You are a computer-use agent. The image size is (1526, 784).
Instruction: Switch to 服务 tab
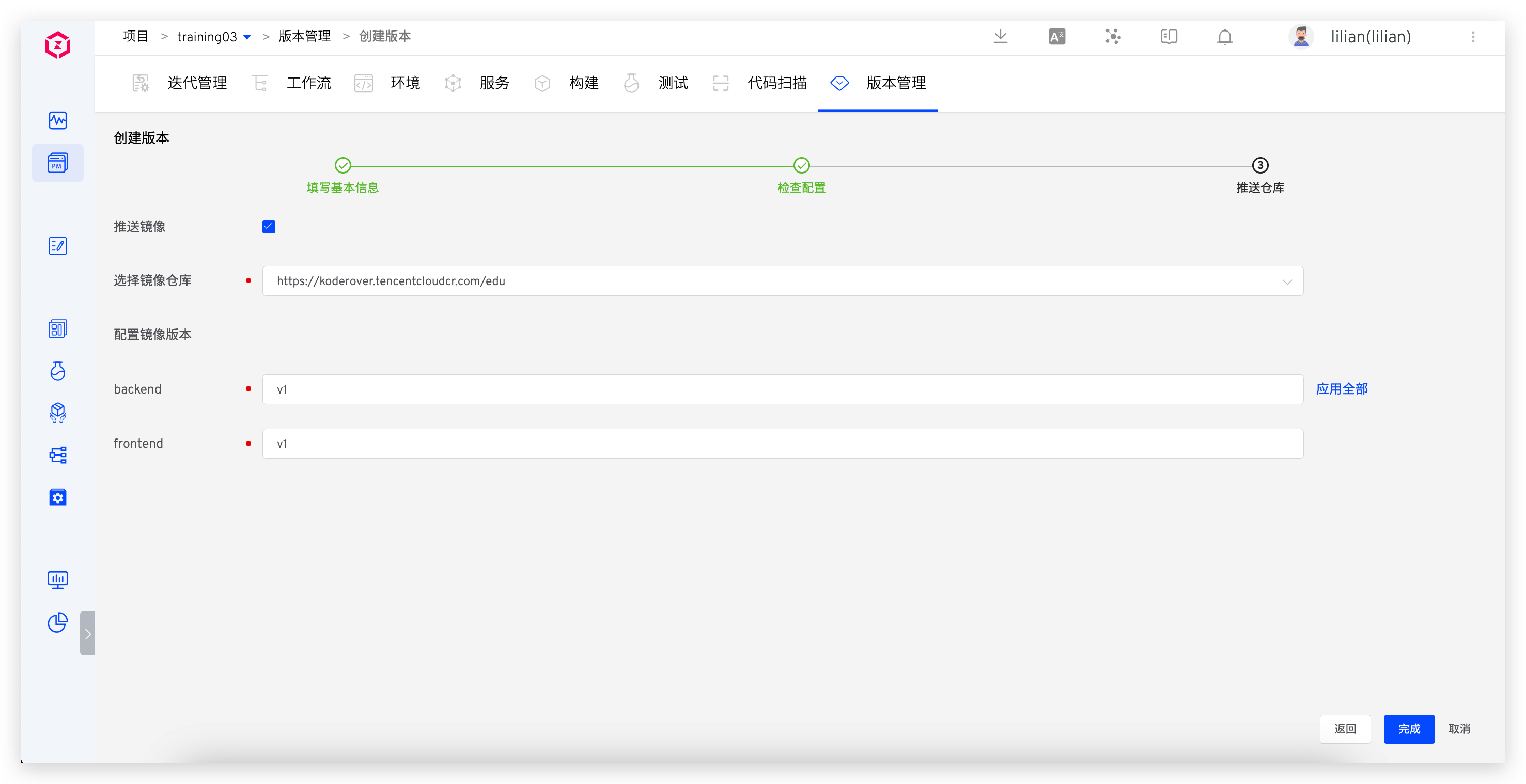(x=495, y=83)
